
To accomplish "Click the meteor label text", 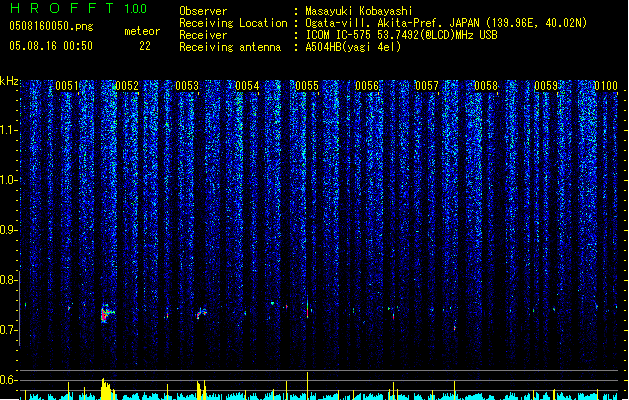I will [x=142, y=31].
